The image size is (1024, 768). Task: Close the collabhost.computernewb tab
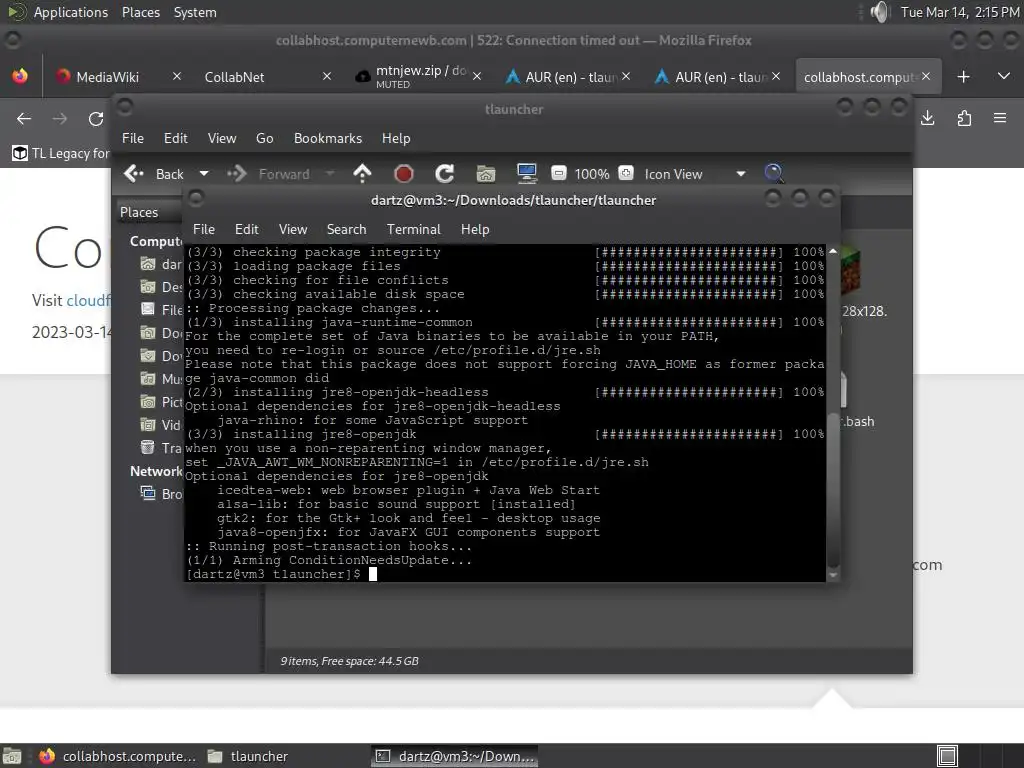[x=926, y=76]
